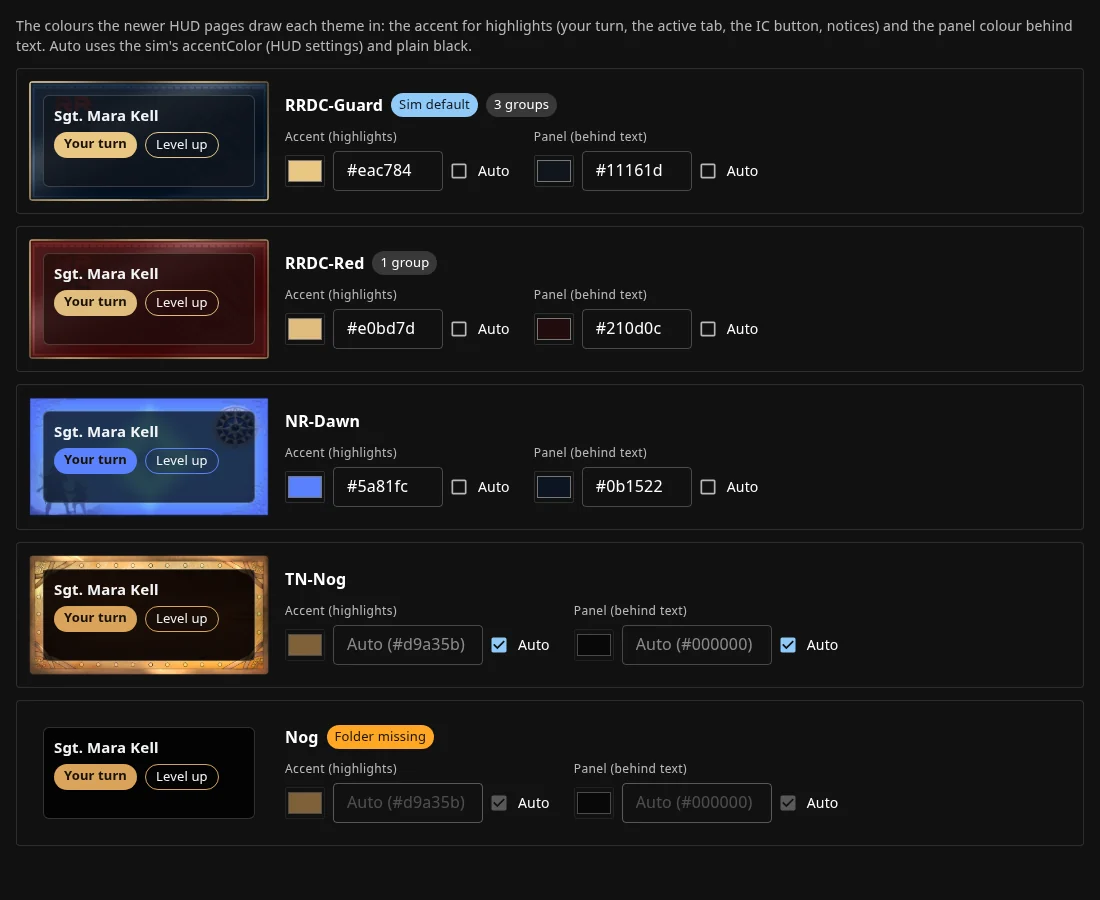This screenshot has width=1100, height=900.
Task: Open Nog panel colour swatch
Action: [593, 803]
